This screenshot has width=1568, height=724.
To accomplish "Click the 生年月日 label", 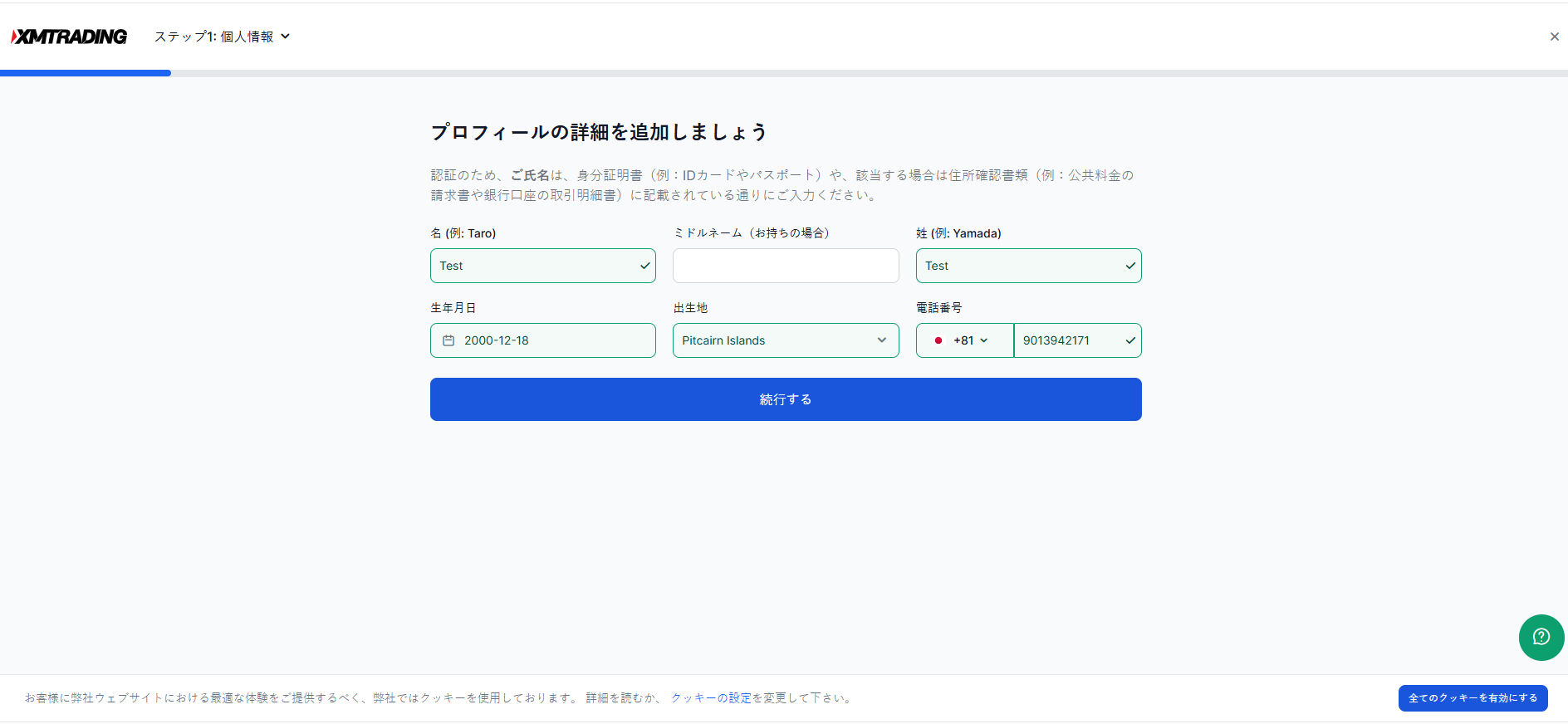I will tap(453, 308).
